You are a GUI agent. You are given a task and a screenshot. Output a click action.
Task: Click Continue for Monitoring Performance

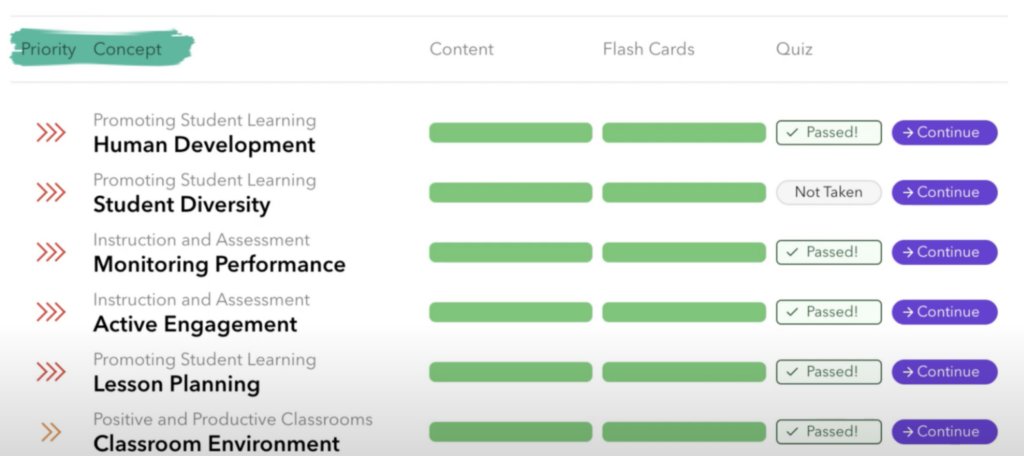point(944,252)
